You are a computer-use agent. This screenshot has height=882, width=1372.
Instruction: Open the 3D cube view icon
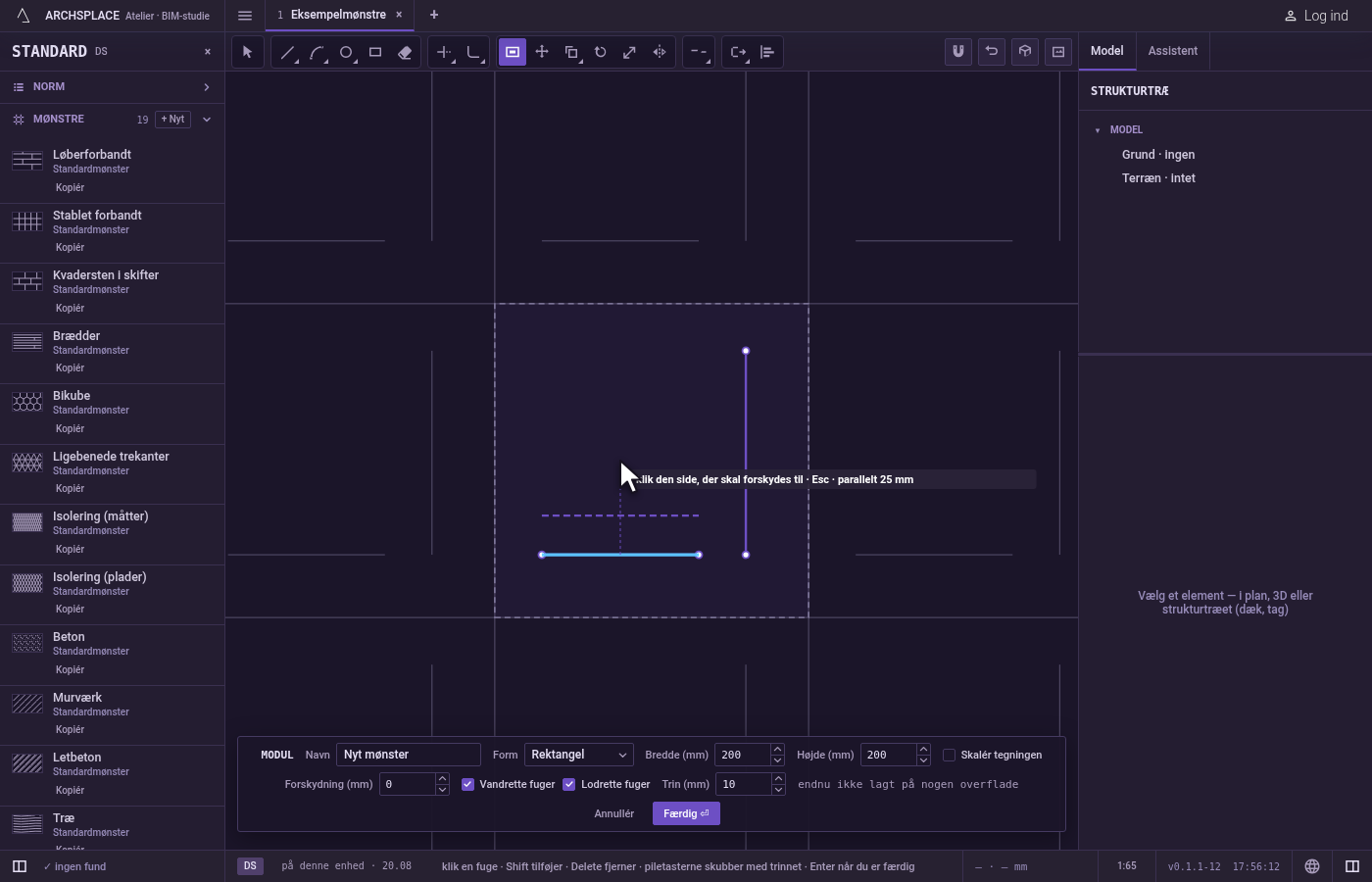[1025, 52]
